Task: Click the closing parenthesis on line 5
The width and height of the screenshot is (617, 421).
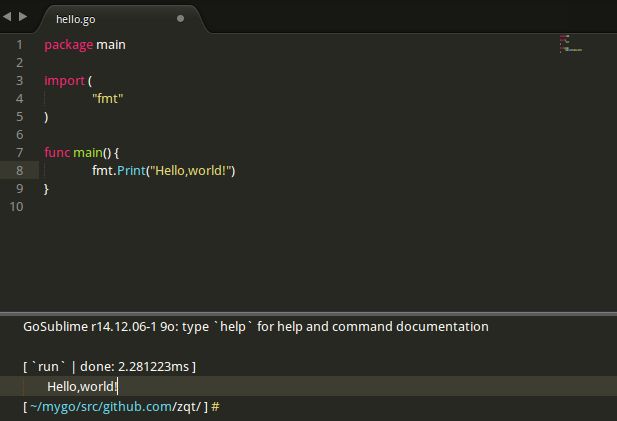Action: click(46, 117)
